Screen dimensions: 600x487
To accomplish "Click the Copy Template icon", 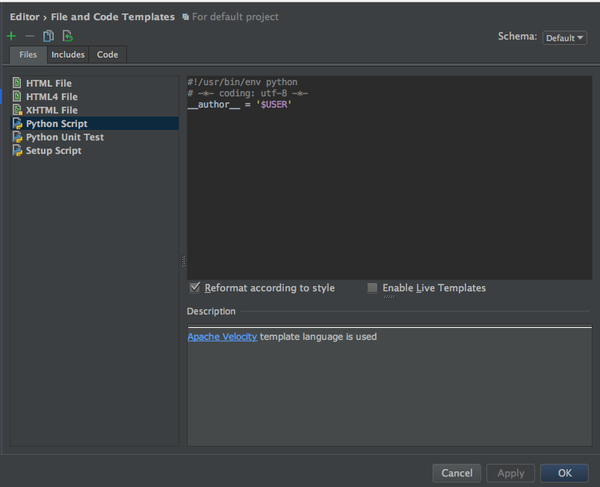I will coord(48,36).
